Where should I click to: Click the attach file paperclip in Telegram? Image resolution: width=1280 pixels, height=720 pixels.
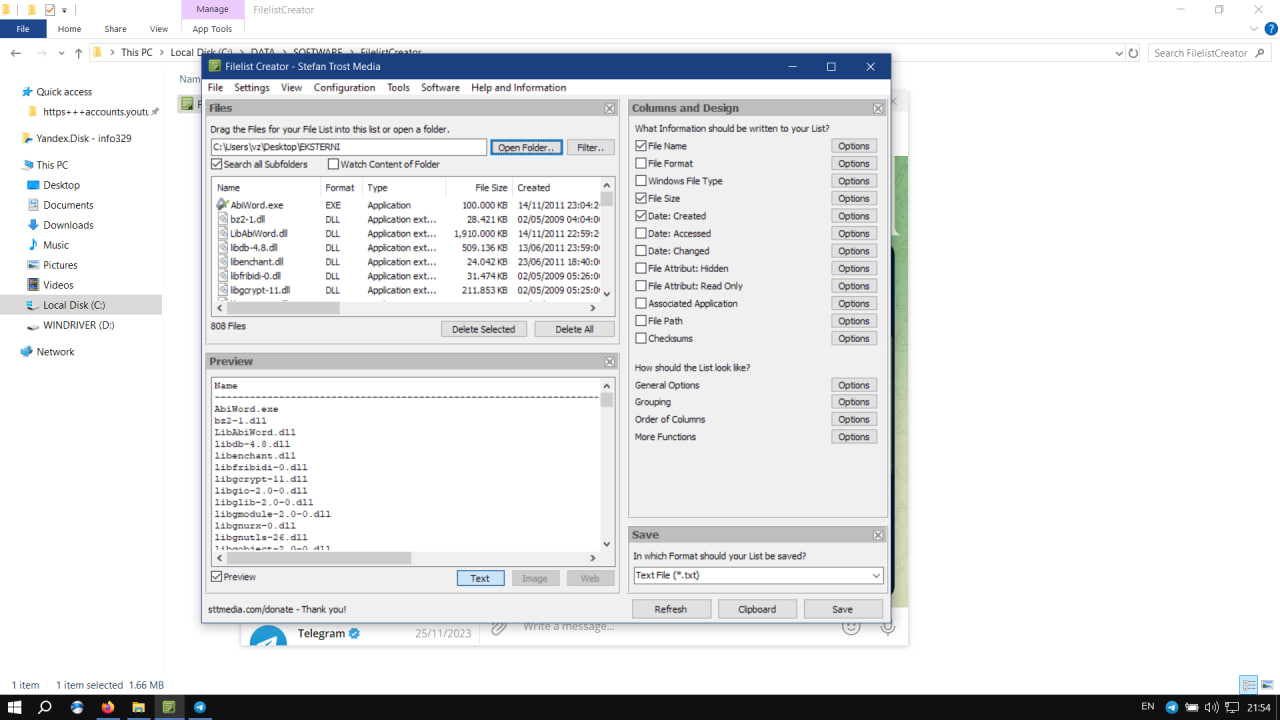(x=499, y=627)
